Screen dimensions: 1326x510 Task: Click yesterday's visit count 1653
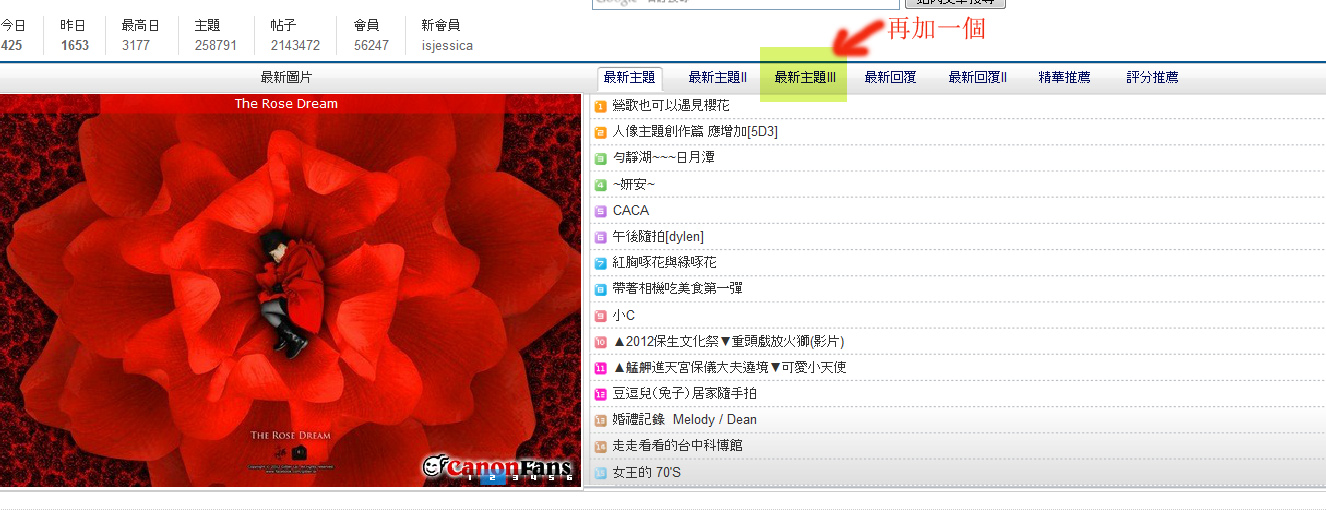pos(75,45)
